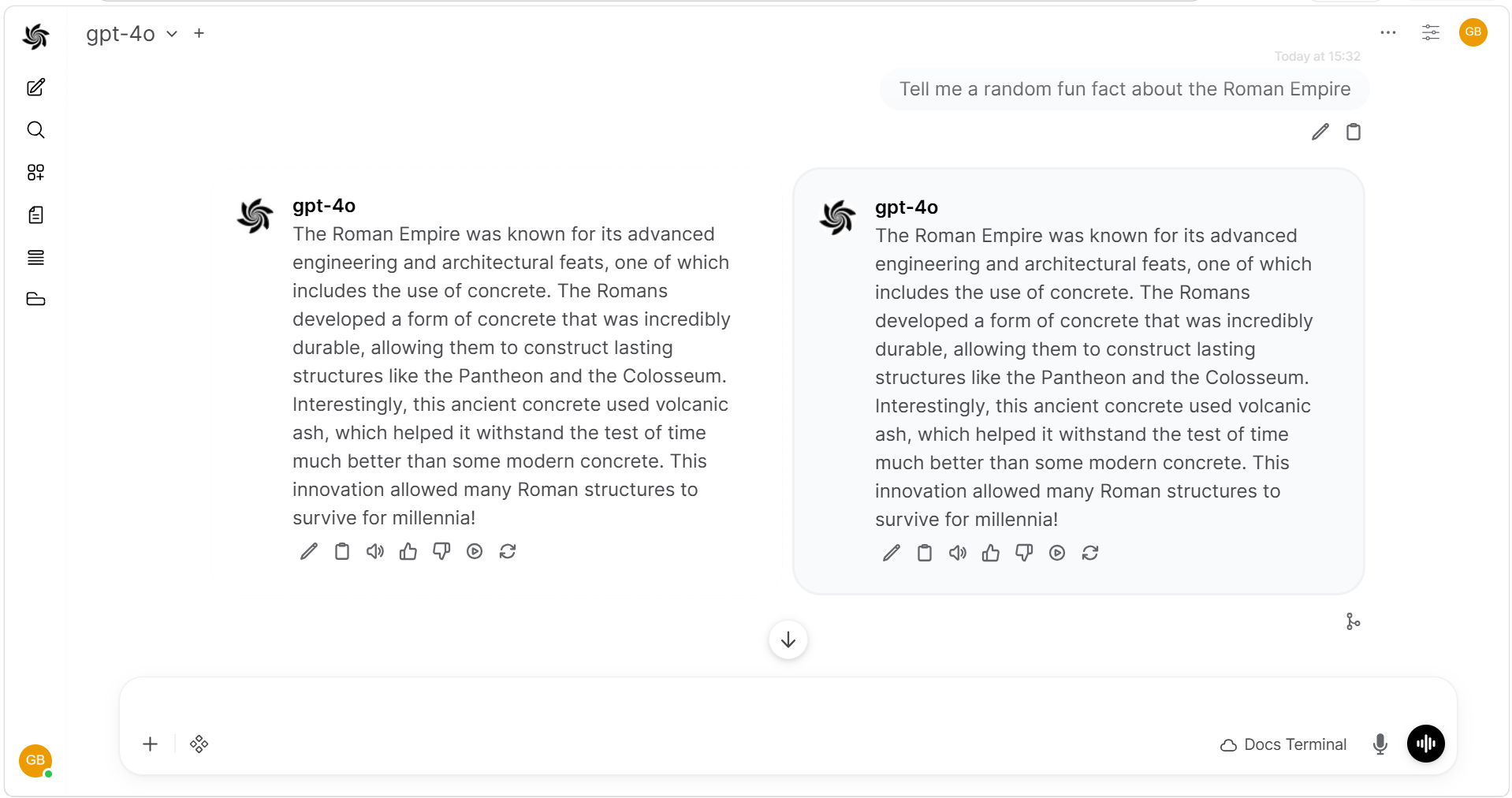Read aloud the right gpt-4o response

point(958,553)
